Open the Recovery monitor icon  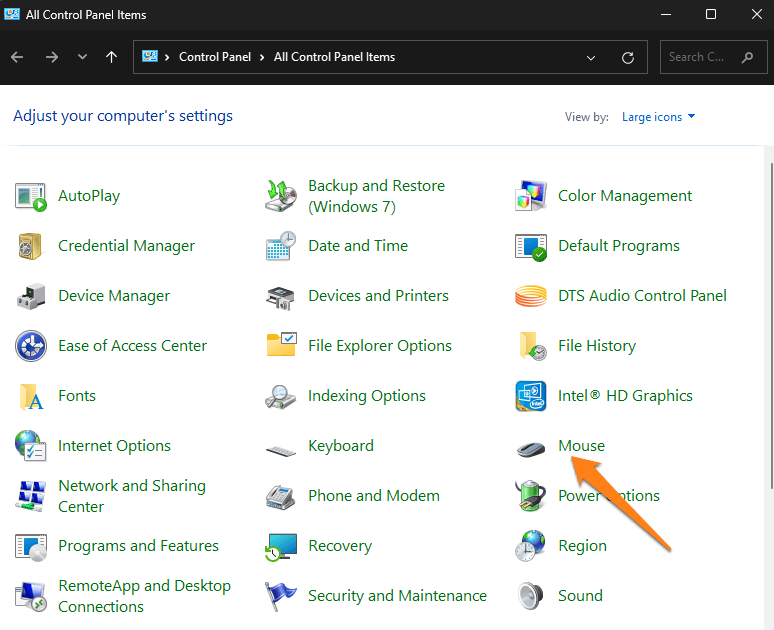coord(281,547)
